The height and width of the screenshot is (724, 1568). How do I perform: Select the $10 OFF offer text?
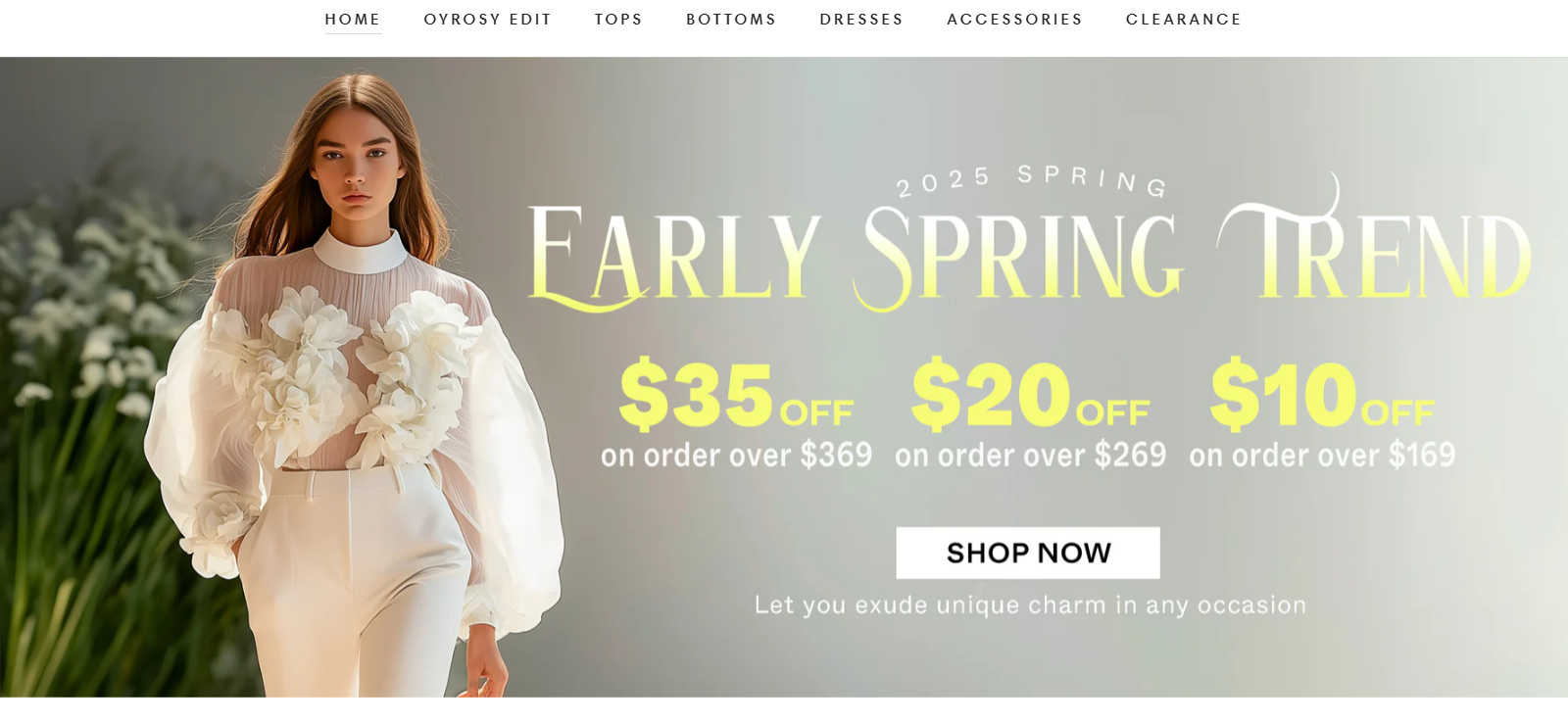click(x=1322, y=394)
